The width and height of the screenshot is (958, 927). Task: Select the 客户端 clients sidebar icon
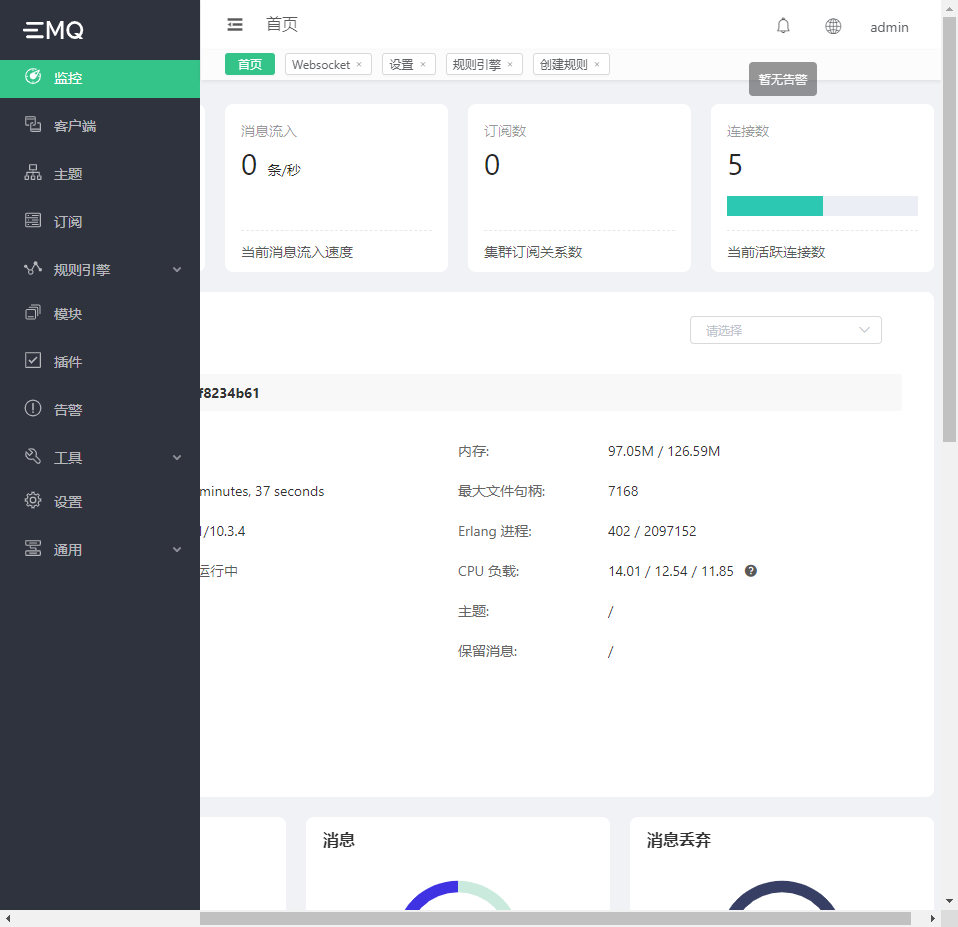31,125
